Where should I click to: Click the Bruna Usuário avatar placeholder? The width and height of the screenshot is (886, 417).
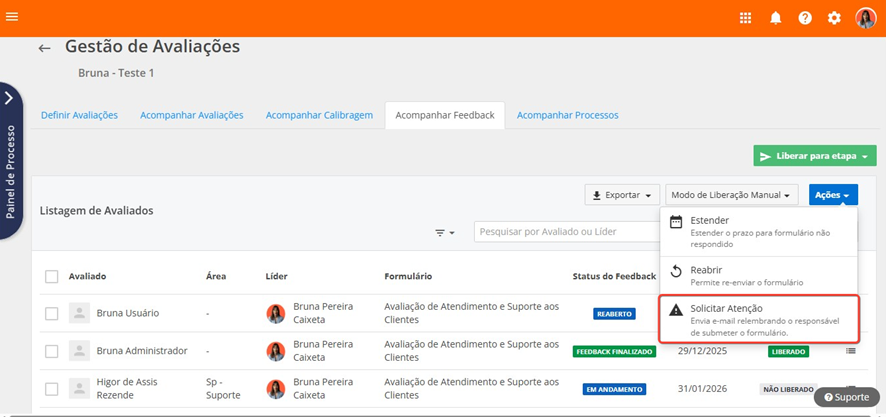[79, 313]
